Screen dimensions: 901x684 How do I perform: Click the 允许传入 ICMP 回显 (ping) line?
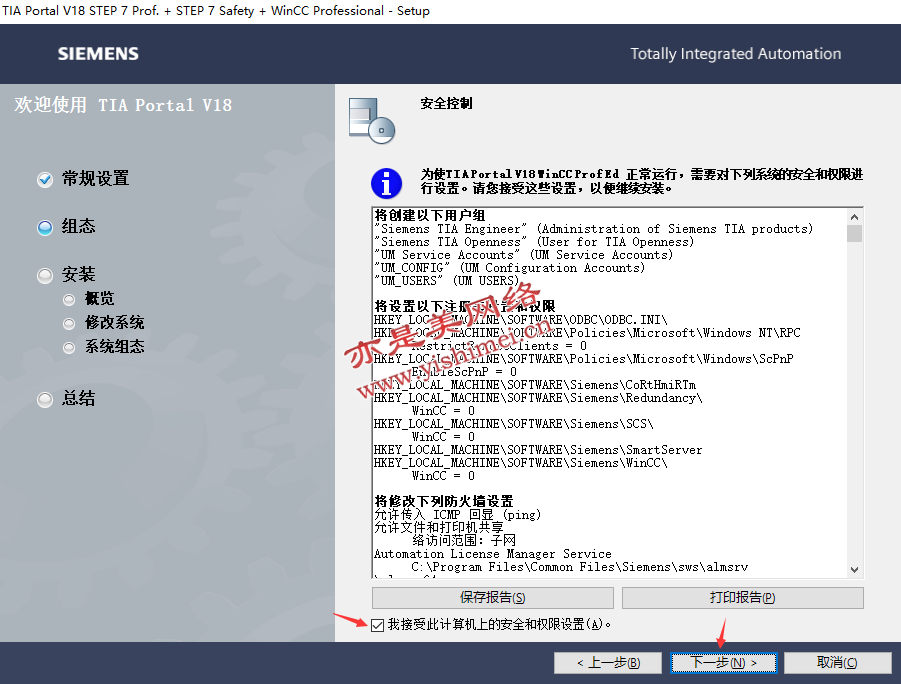(457, 514)
